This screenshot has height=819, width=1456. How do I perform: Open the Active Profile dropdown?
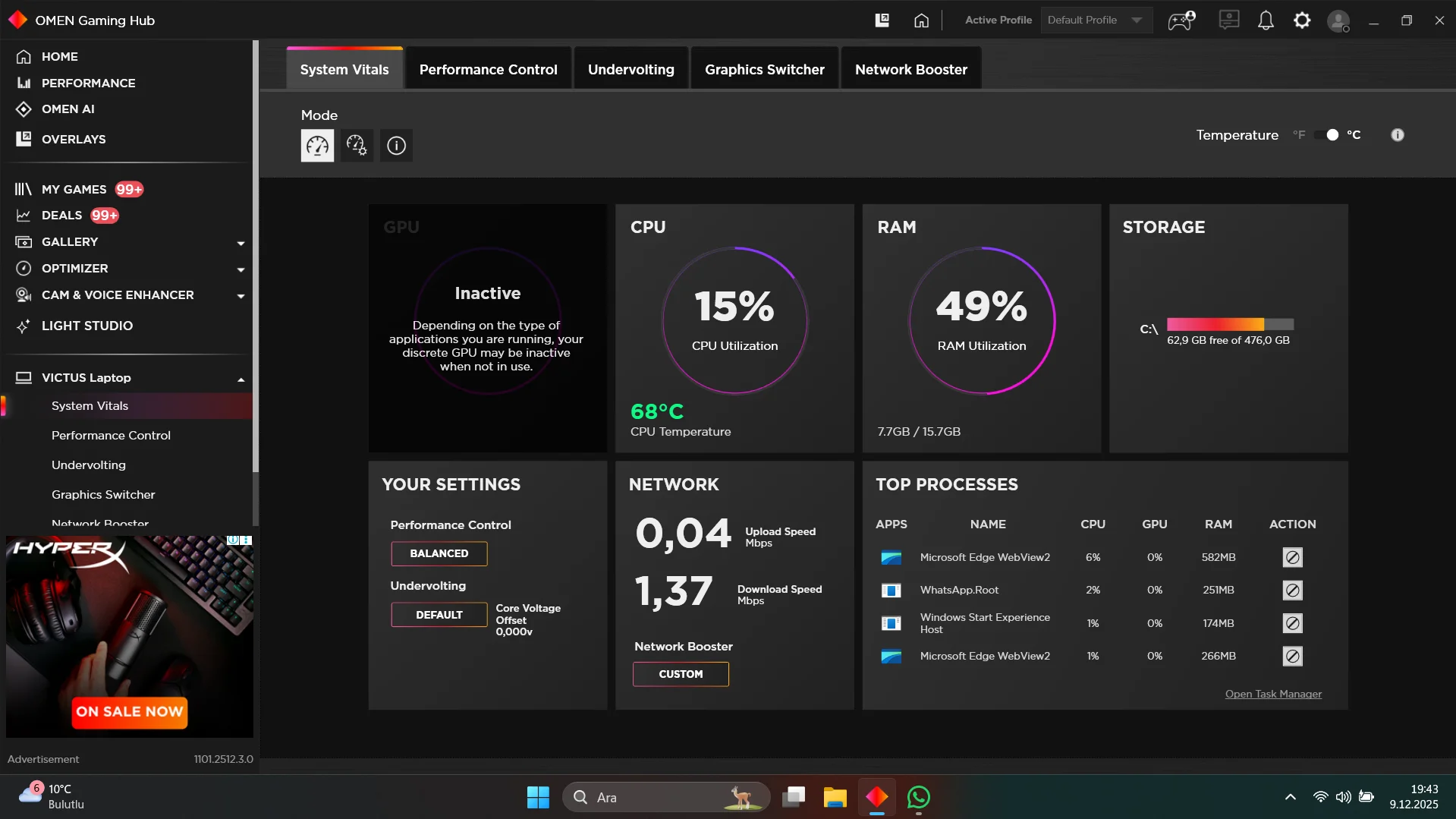[x=1096, y=20]
